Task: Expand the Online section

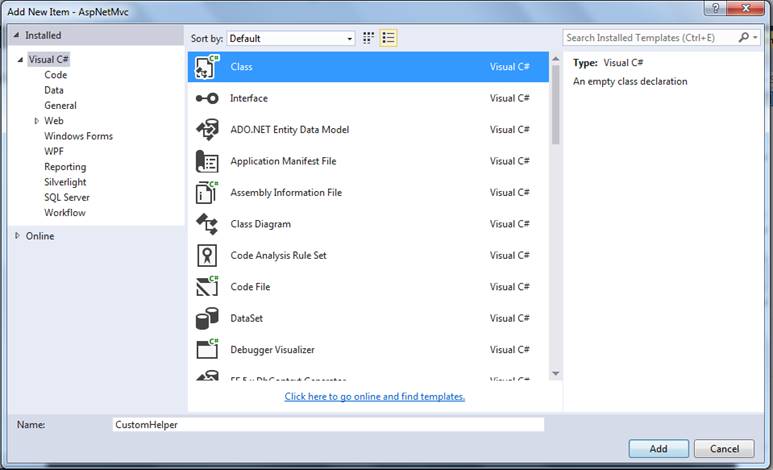Action: click(17, 236)
